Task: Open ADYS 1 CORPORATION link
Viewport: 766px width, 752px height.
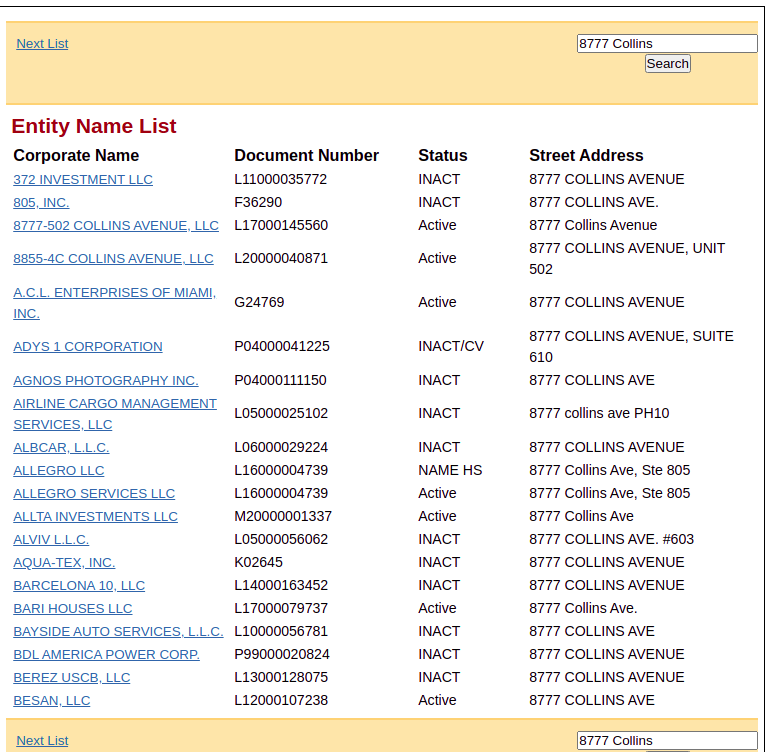Action: [88, 346]
